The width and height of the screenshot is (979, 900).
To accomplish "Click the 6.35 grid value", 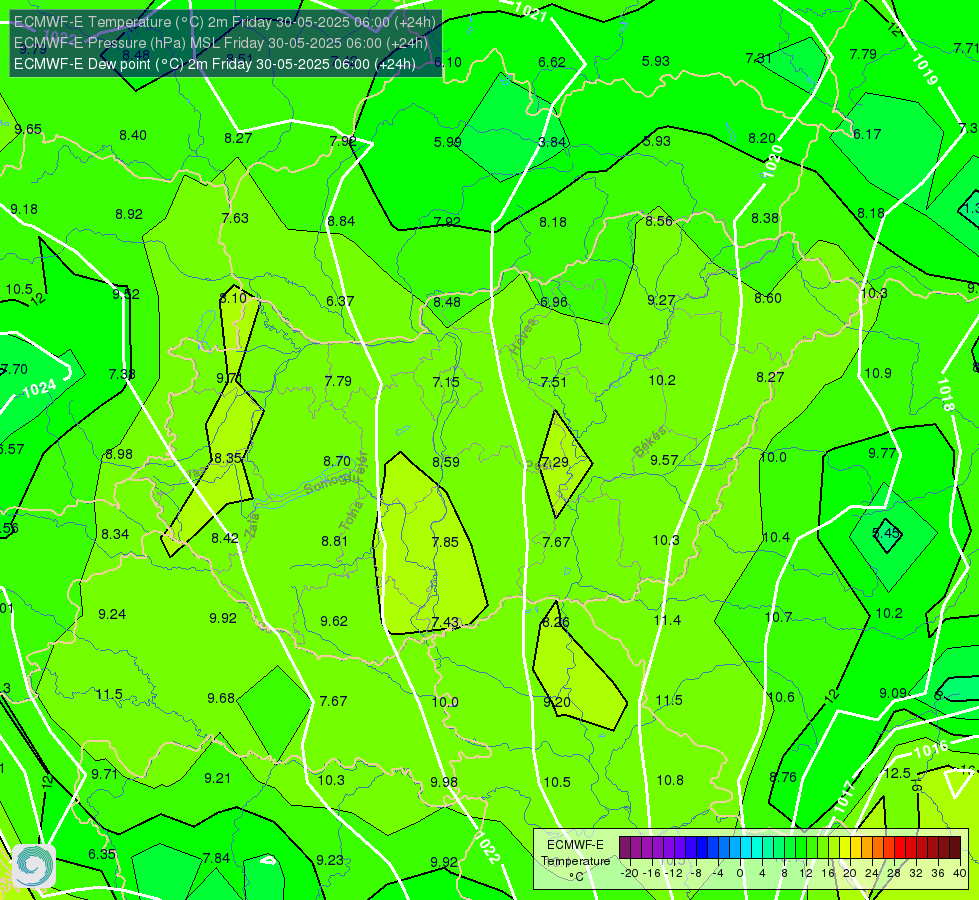I will coord(102,854).
